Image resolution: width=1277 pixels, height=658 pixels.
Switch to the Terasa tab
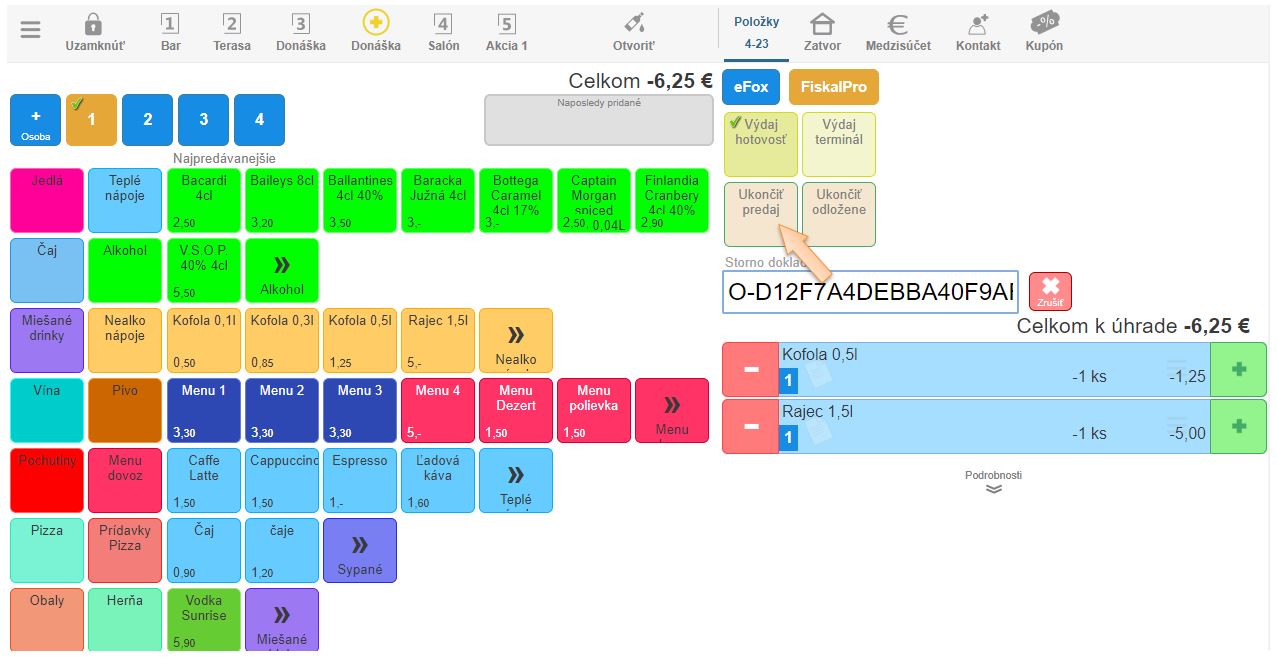coord(231,32)
